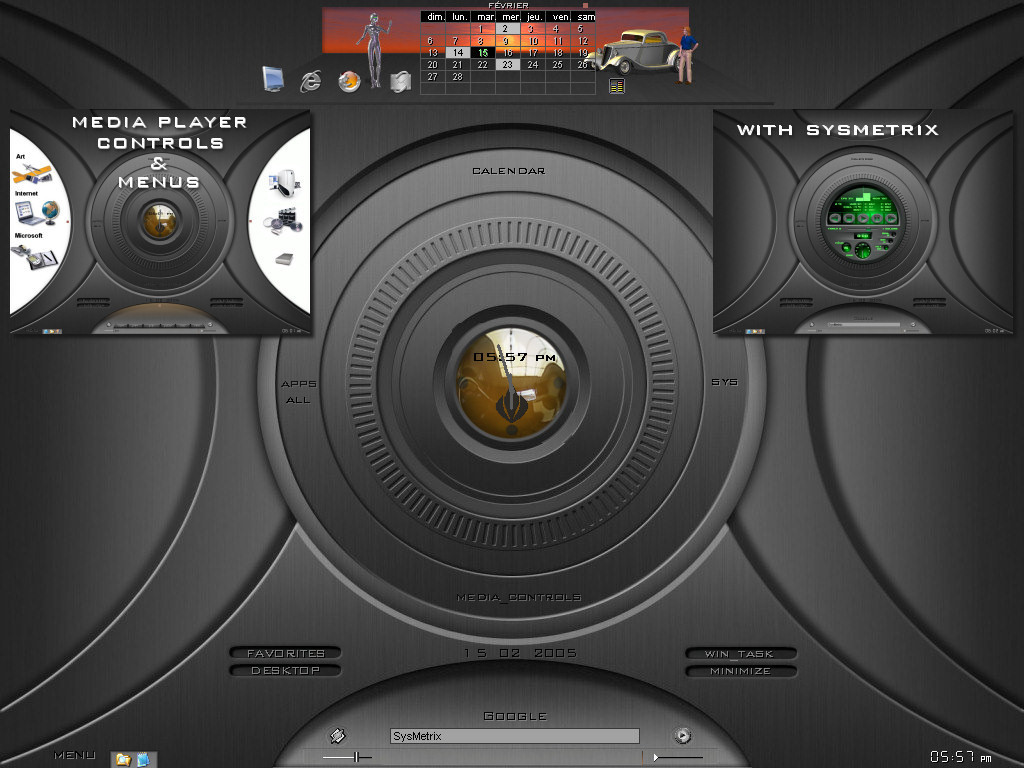Select day 10 in the calendar
The height and width of the screenshot is (768, 1024).
(x=533, y=41)
